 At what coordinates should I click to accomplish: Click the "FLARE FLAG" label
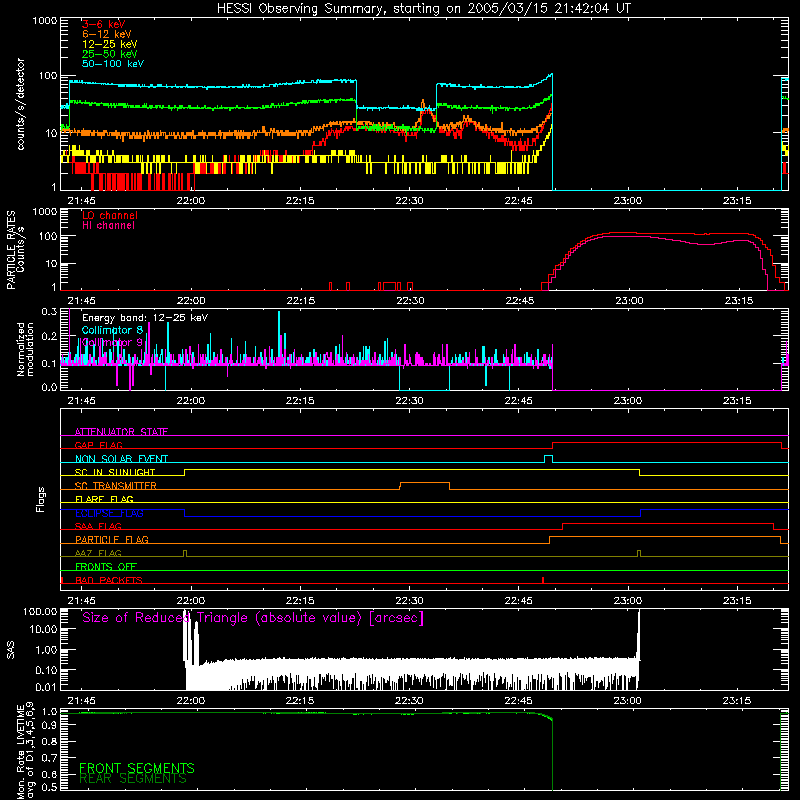coord(104,499)
